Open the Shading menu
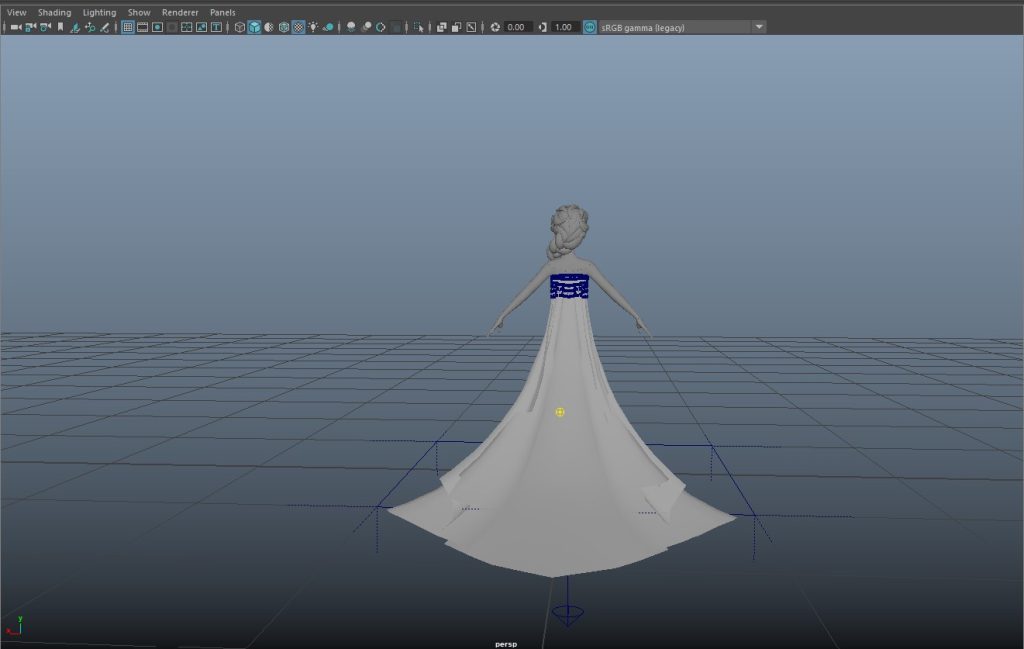This screenshot has height=649, width=1024. (x=54, y=12)
